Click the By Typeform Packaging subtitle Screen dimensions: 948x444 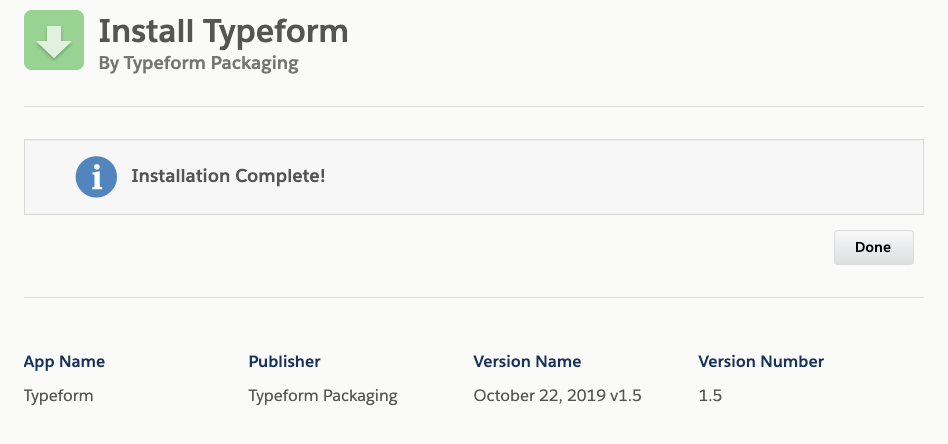coord(199,63)
